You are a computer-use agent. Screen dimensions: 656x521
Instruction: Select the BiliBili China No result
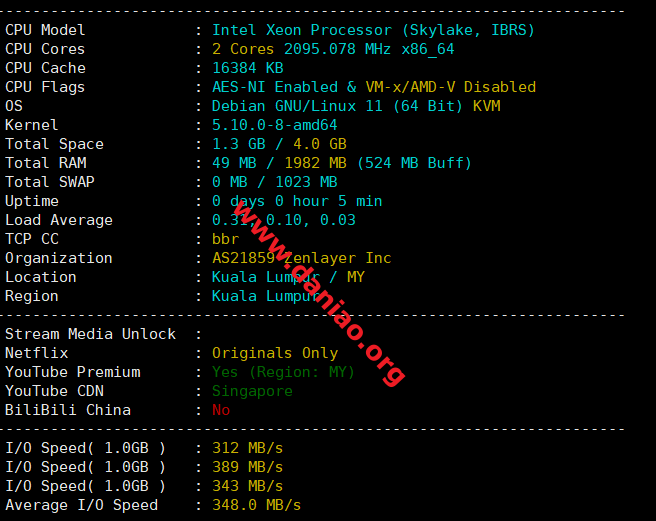(221, 410)
